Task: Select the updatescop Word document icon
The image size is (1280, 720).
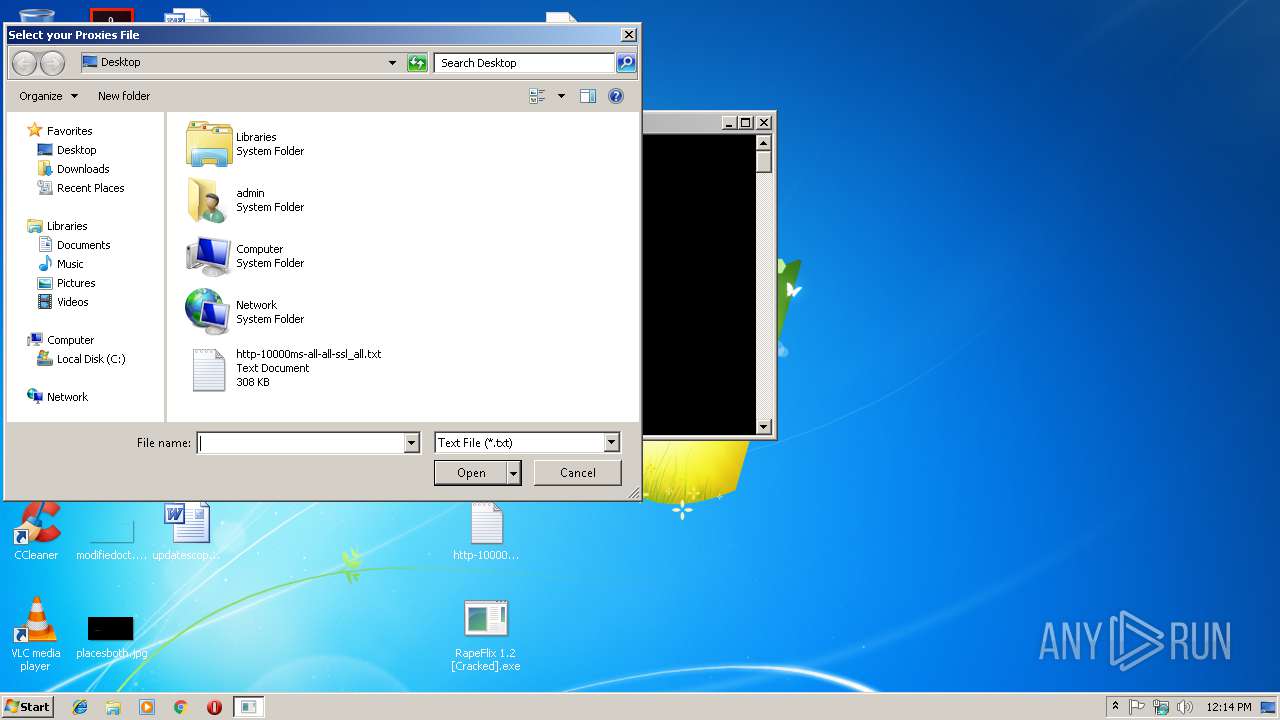Action: coord(187,531)
